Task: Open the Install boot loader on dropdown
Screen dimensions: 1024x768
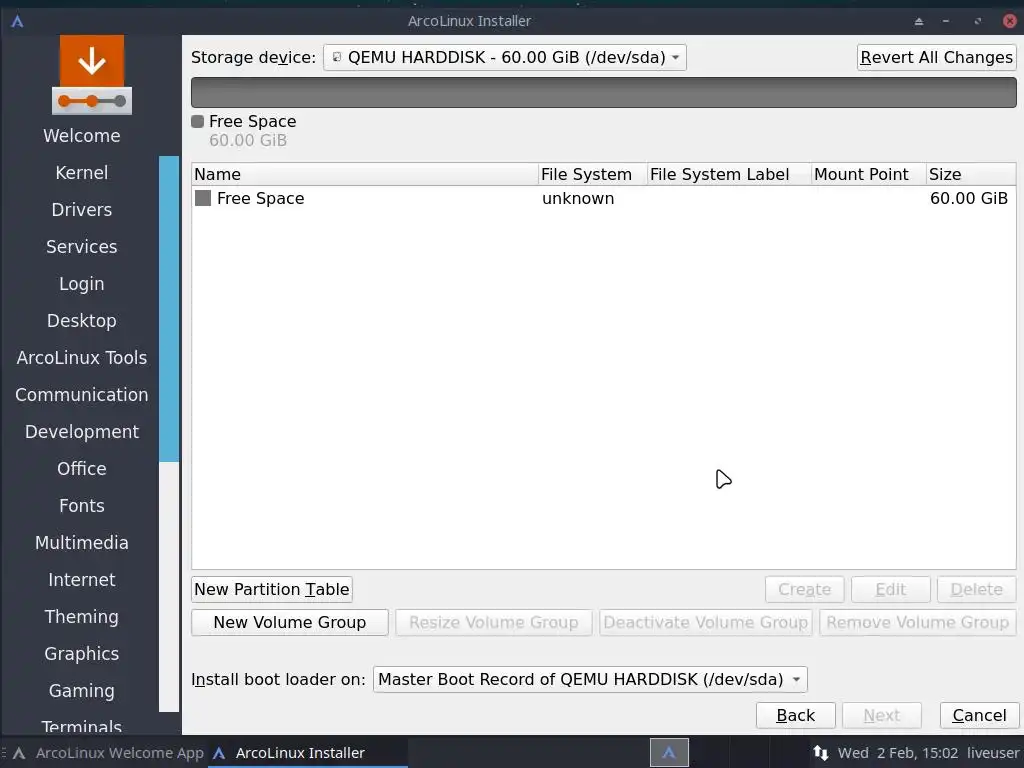Action: coord(590,679)
